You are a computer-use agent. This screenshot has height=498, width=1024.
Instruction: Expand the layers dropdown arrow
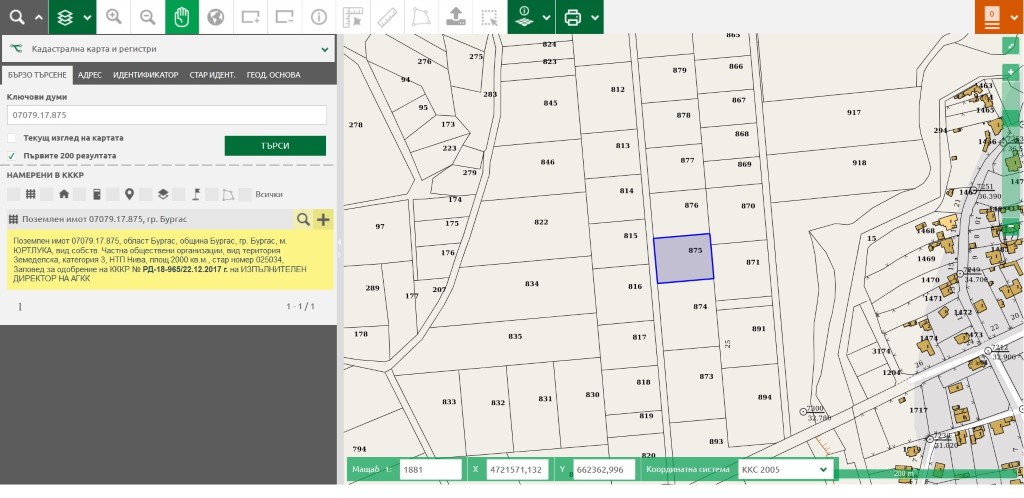[85, 17]
